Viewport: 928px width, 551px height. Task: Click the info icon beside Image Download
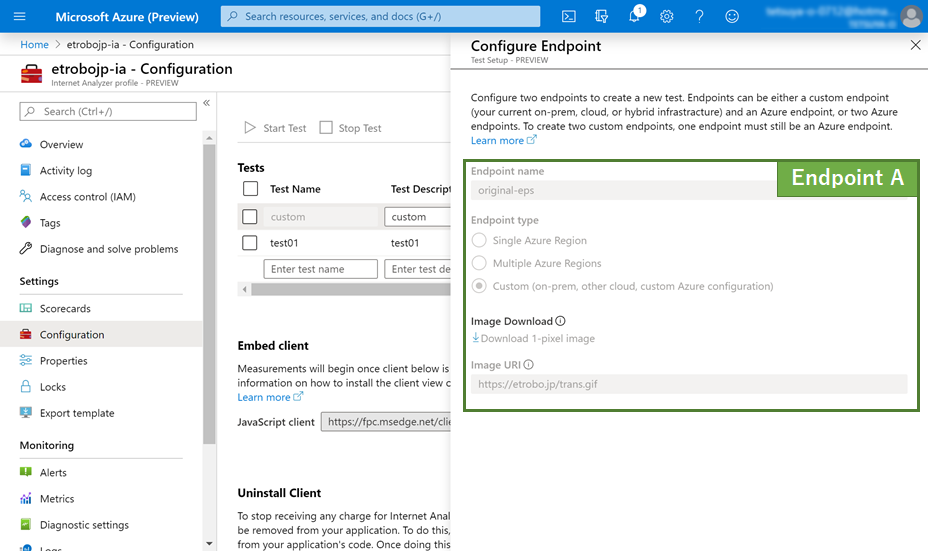[560, 321]
